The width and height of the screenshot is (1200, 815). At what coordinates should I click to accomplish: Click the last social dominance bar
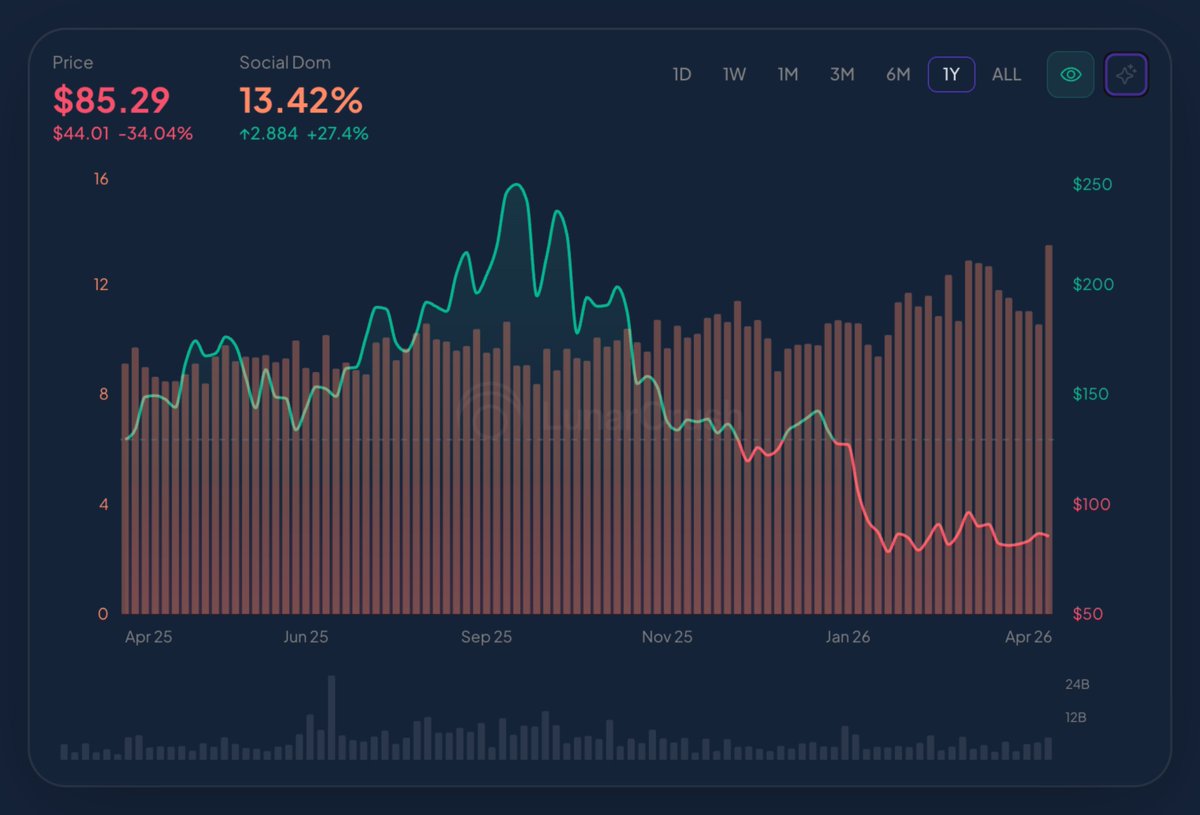coord(1048,430)
